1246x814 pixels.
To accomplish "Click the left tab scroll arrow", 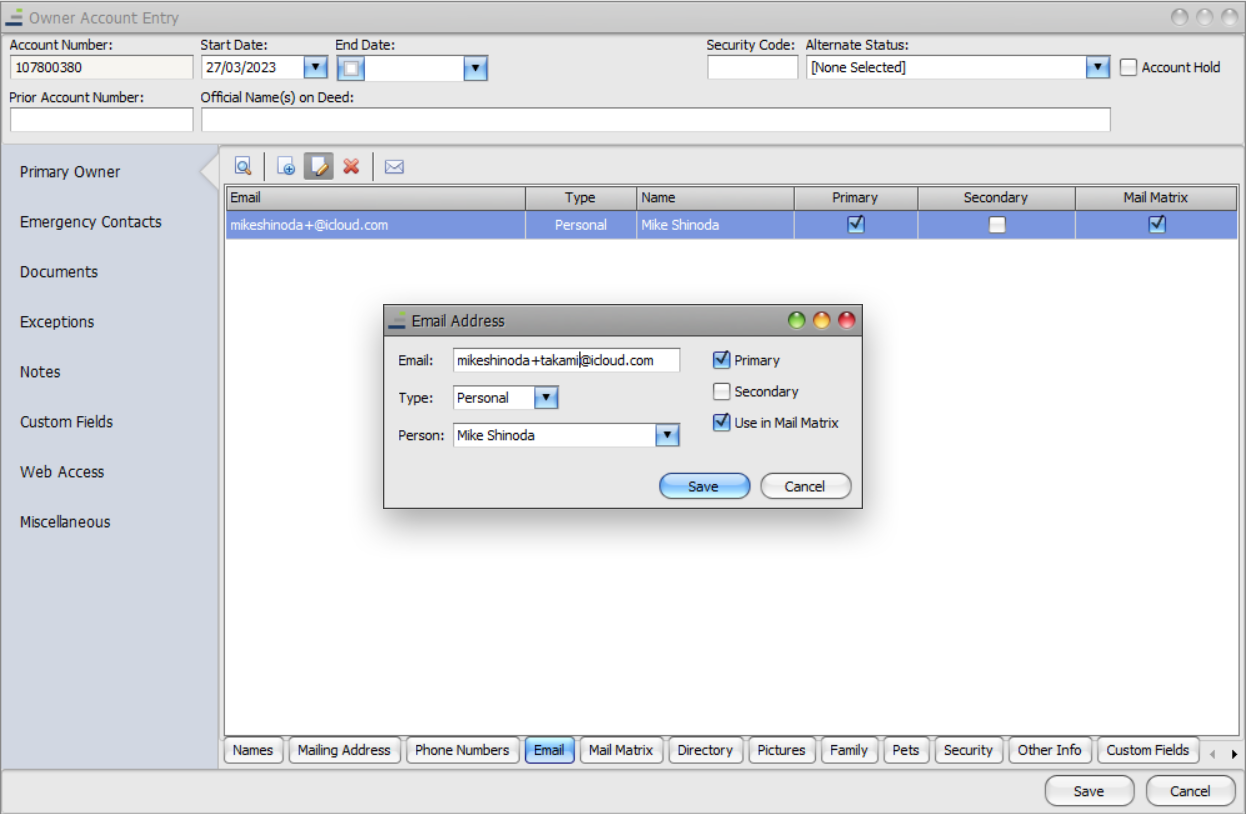I will click(x=1213, y=753).
